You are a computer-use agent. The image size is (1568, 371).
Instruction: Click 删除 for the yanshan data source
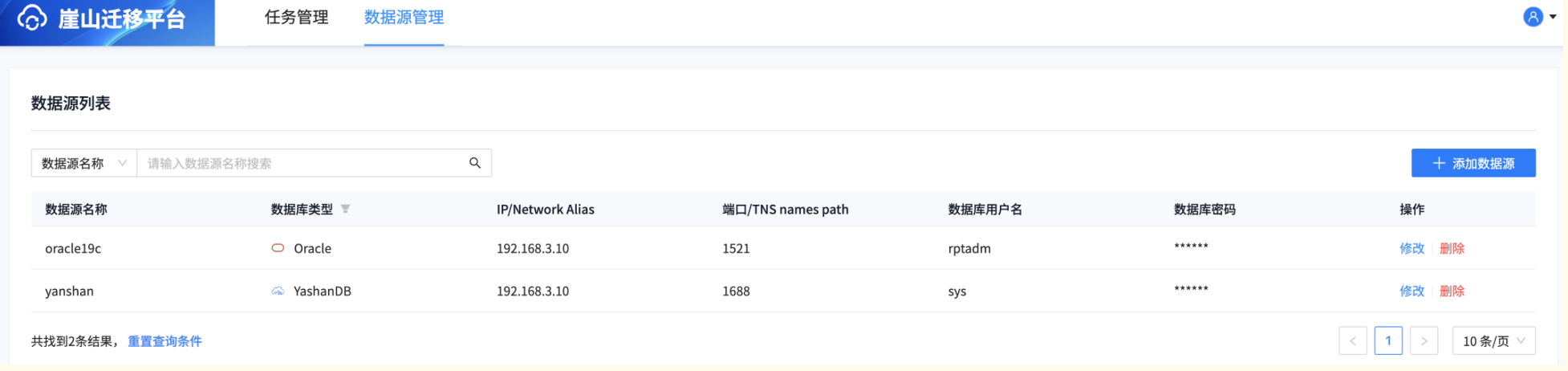coord(1452,291)
